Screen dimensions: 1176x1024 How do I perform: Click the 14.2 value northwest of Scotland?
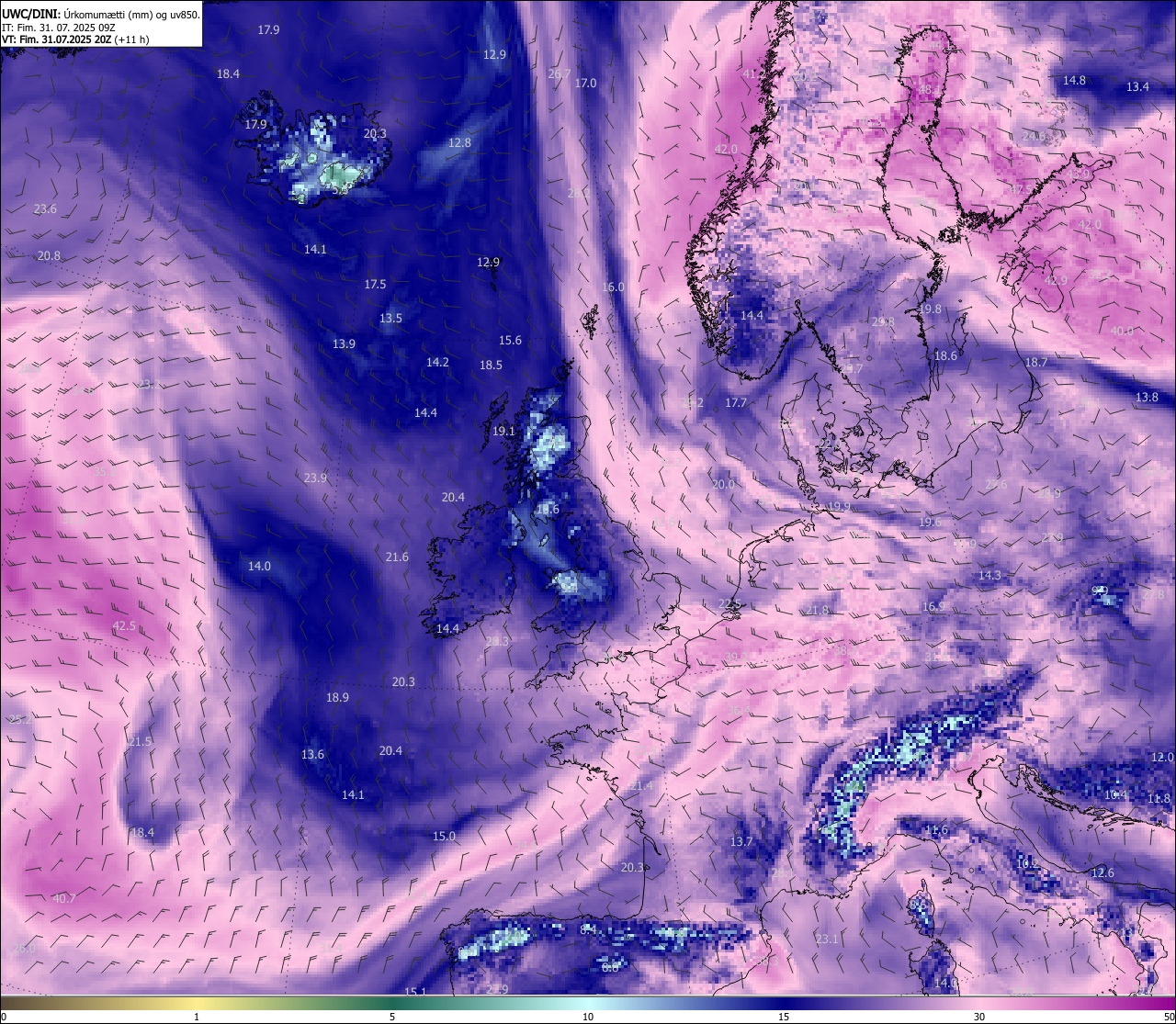click(x=437, y=363)
